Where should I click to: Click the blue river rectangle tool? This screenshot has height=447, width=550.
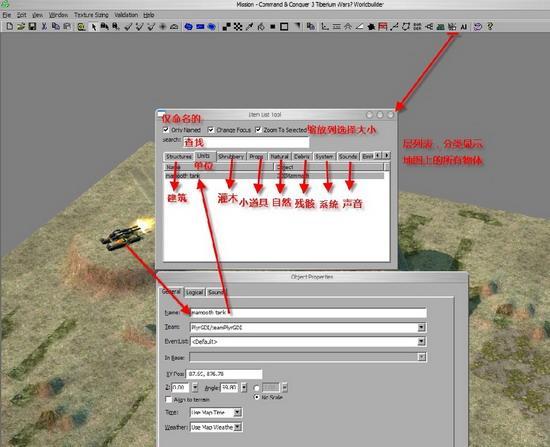tap(200, 27)
